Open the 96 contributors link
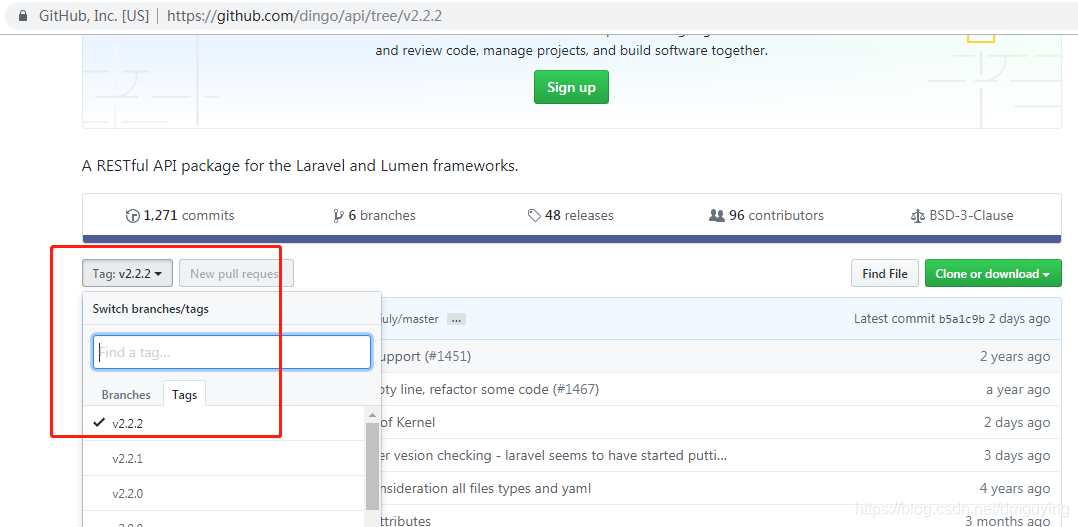 766,216
